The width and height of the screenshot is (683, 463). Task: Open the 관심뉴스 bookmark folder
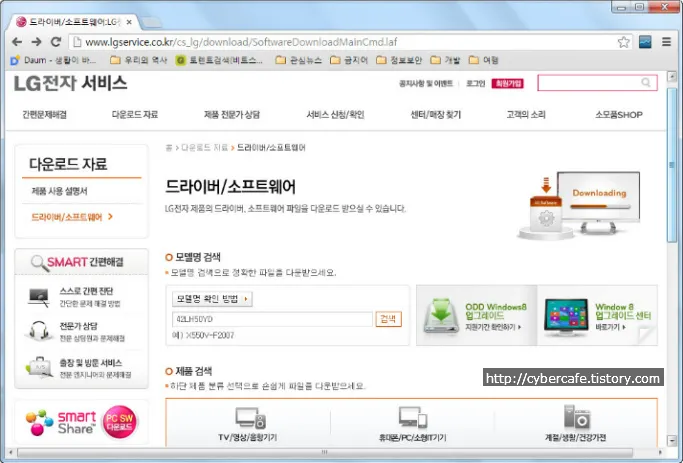[299, 60]
